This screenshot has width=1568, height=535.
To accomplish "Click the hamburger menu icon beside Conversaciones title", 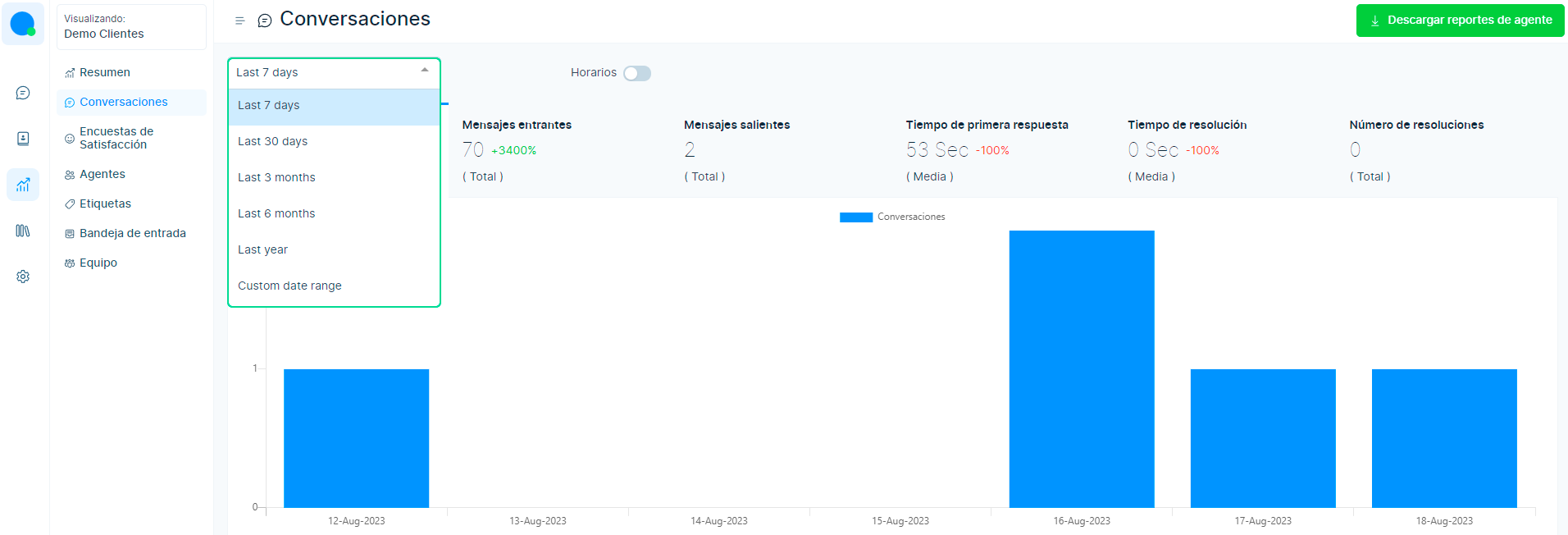I will click(239, 21).
